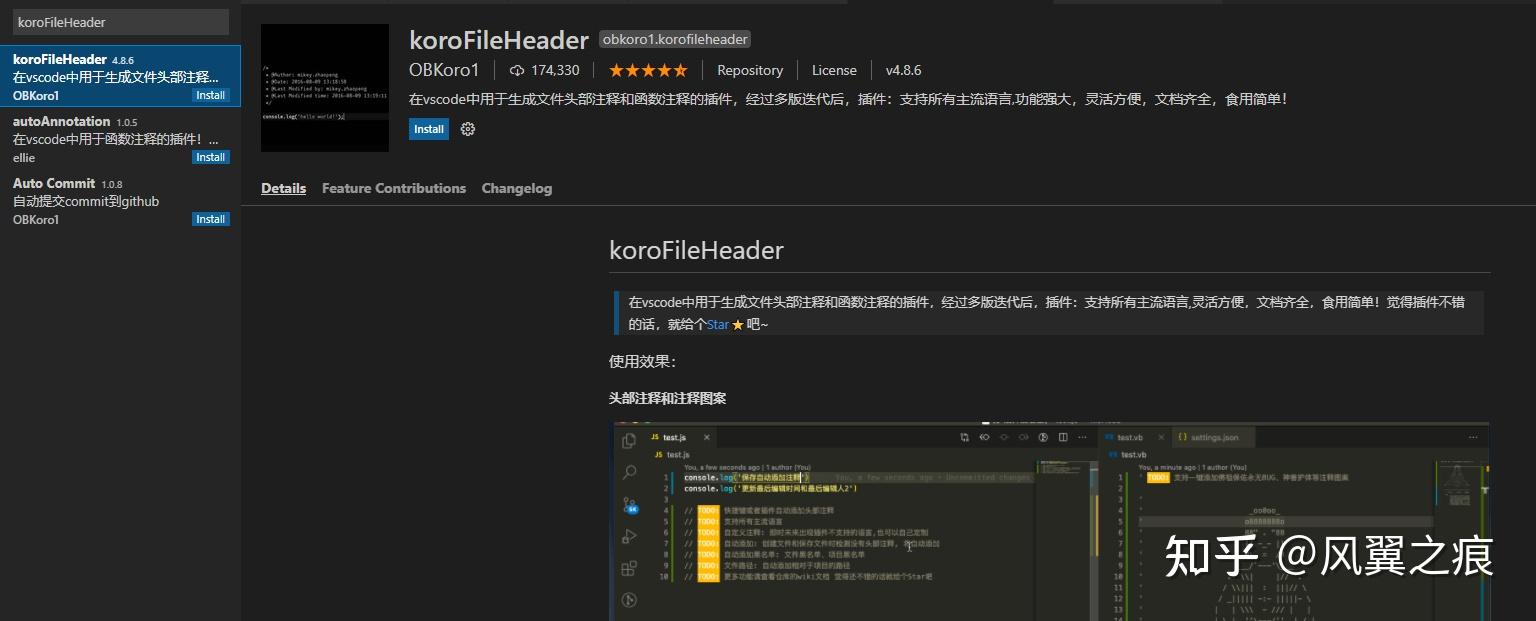Click the Run and Debug icon in the demo screenshot
This screenshot has width=1536, height=621.
[629, 536]
